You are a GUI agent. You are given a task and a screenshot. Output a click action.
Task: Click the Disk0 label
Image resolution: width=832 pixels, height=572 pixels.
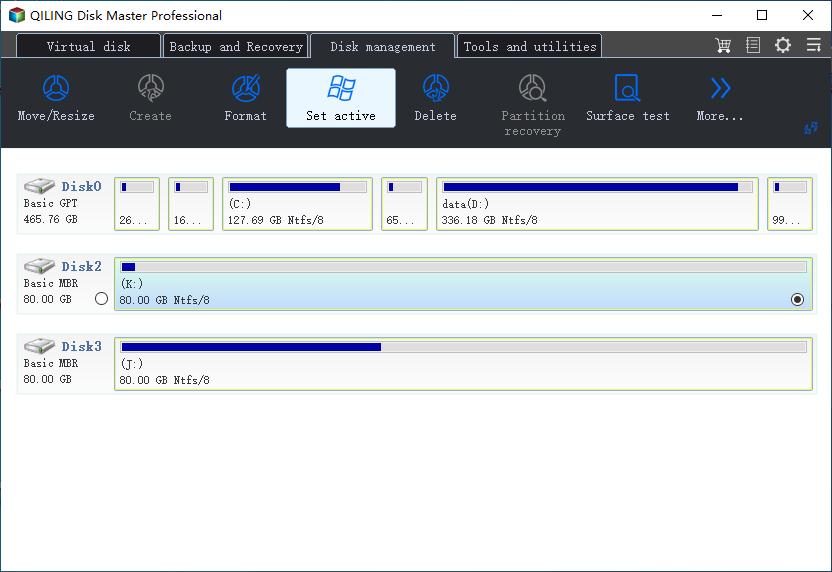tap(81, 186)
